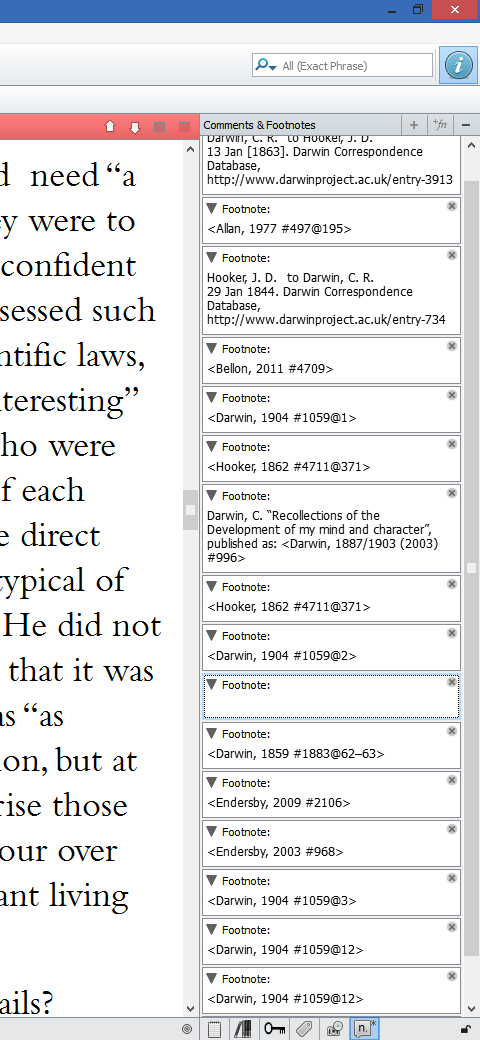This screenshot has width=480, height=1040.
Task: Collapse the Bellon, 2011 footnote
Action: 211,348
